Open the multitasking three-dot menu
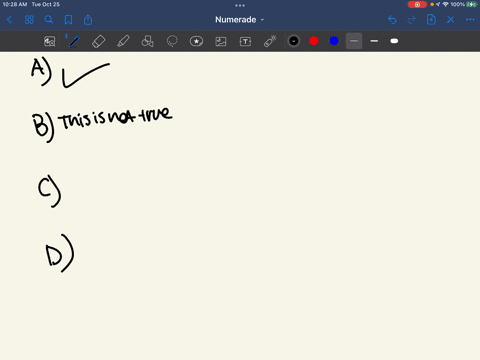The image size is (480, 360). pos(240,5)
